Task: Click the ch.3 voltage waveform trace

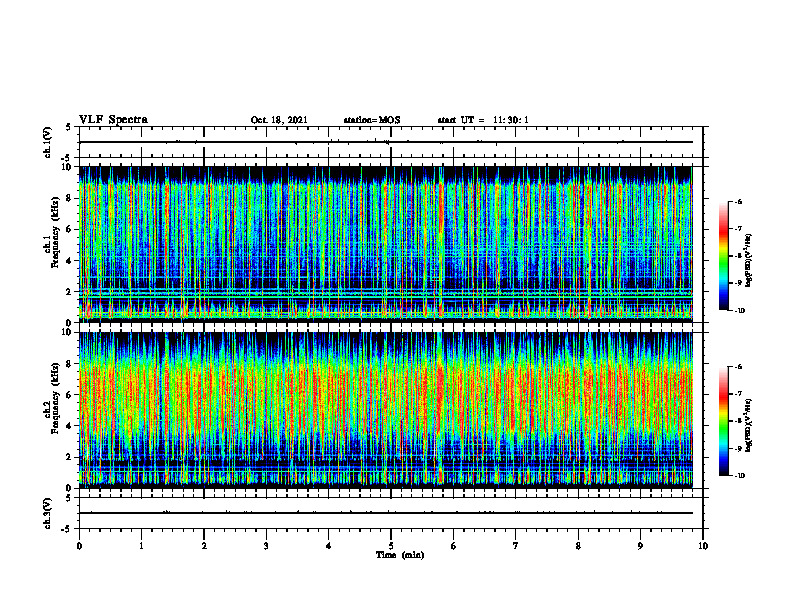Action: (x=386, y=513)
